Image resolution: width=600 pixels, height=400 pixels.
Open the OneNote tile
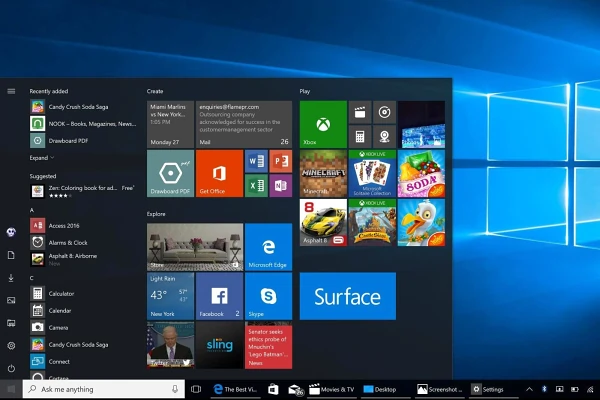tap(280, 186)
